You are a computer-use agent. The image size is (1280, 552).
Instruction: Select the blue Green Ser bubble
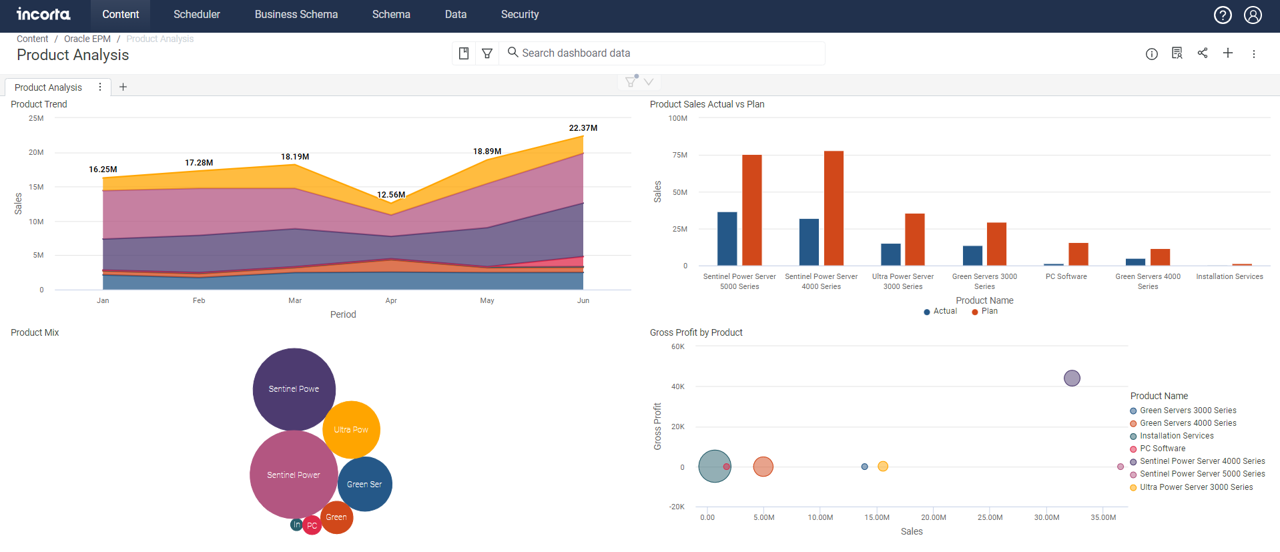coord(364,484)
